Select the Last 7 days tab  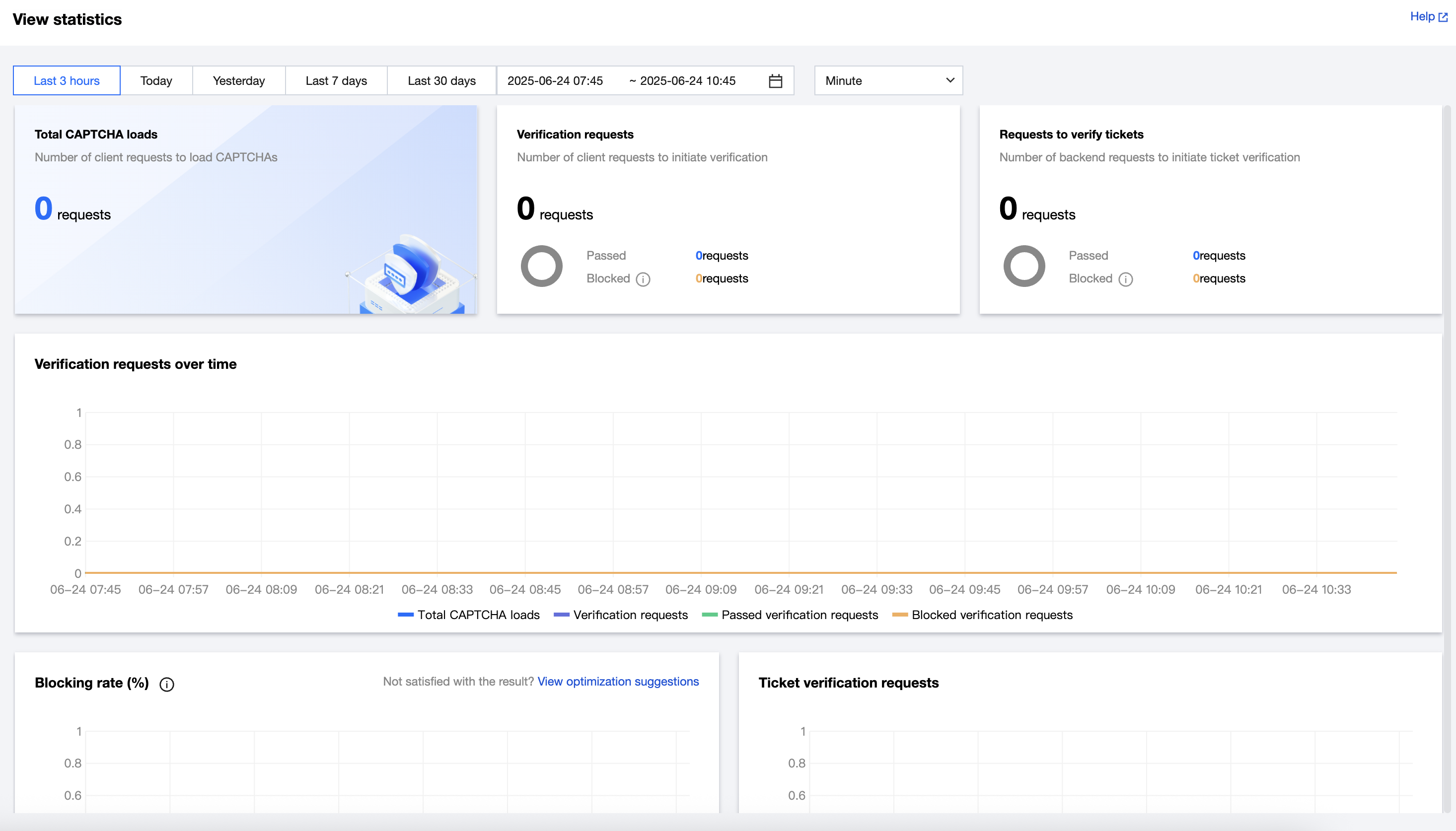point(336,81)
